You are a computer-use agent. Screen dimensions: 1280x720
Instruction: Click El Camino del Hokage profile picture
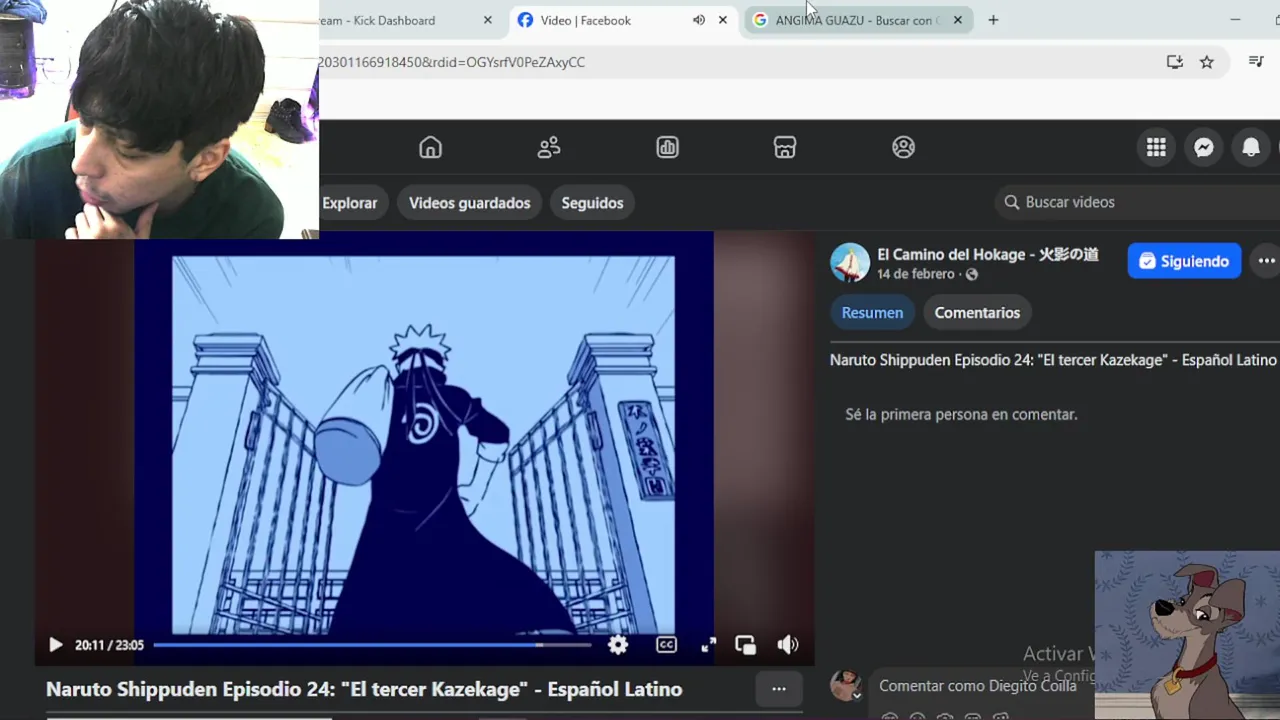(x=850, y=262)
